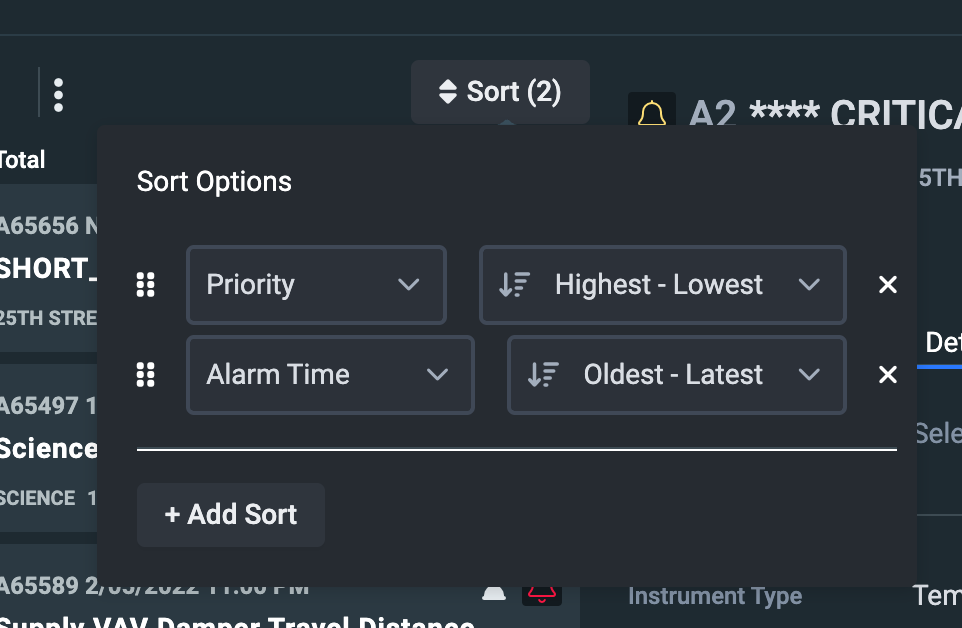Screen dimensions: 962x628
Task: Open the Alarm Time sort field dropdown
Action: pos(330,375)
